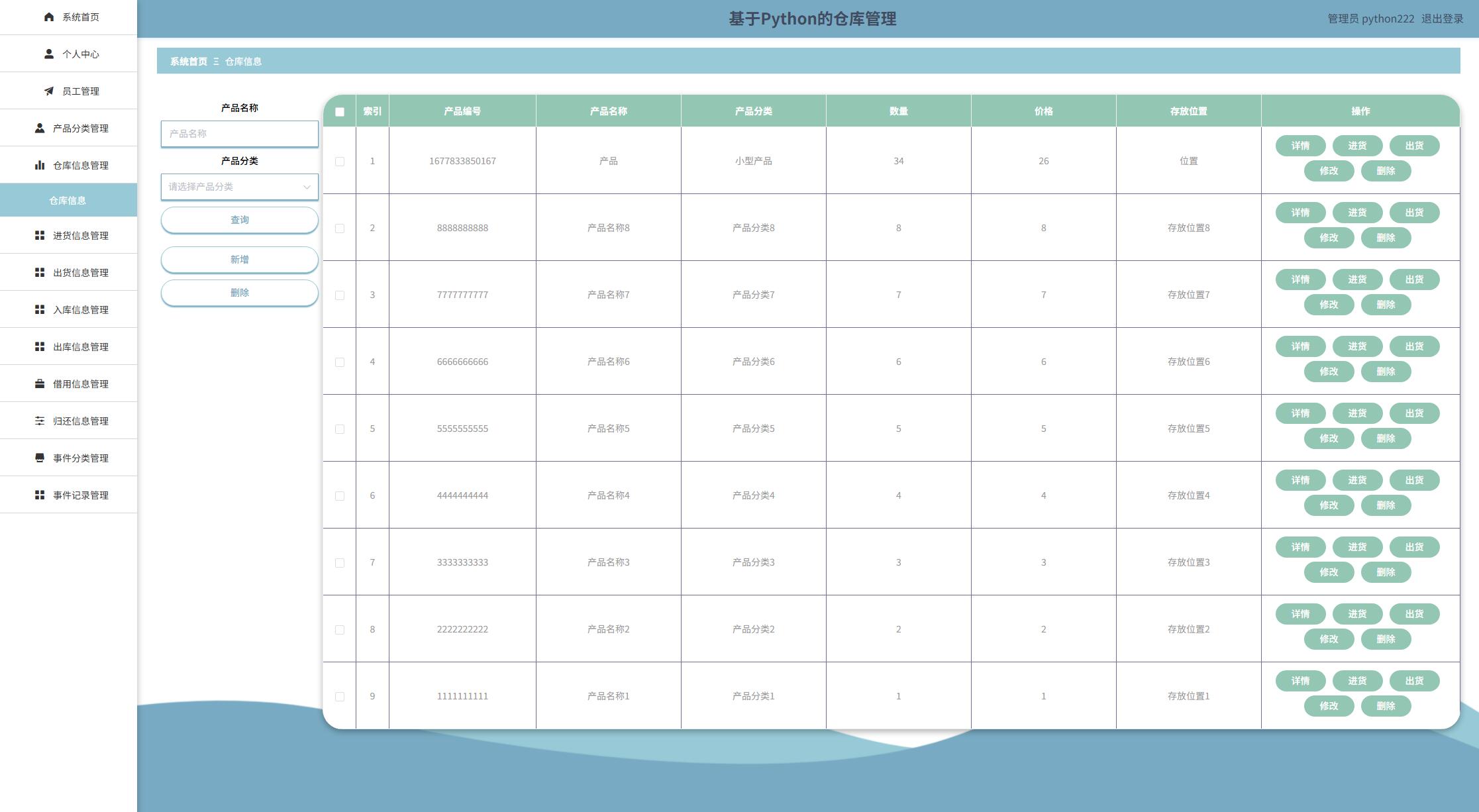
Task: Click the bar chart icon for 仓库信息管理
Action: pos(40,166)
